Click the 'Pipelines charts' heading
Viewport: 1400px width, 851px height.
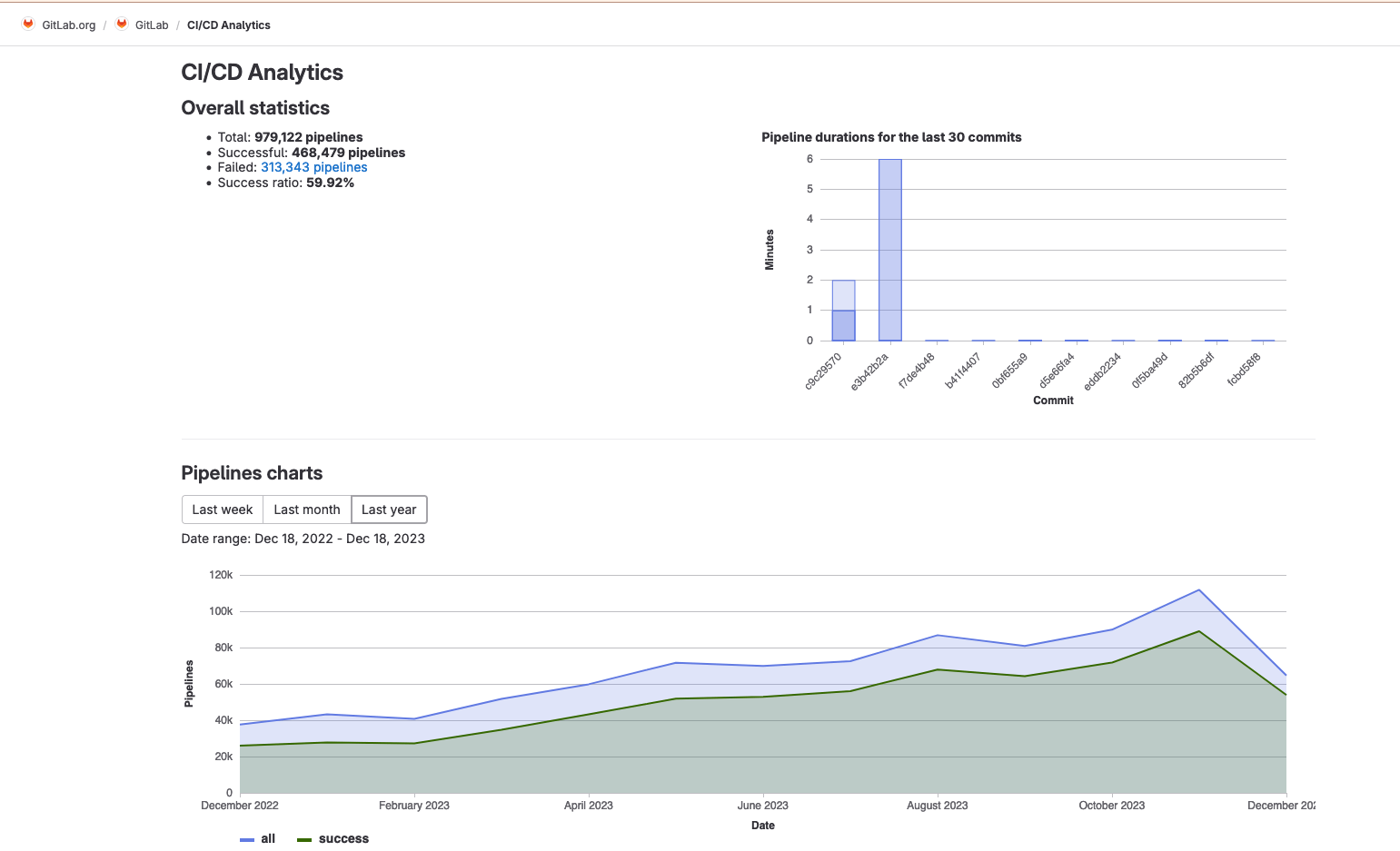(x=252, y=473)
